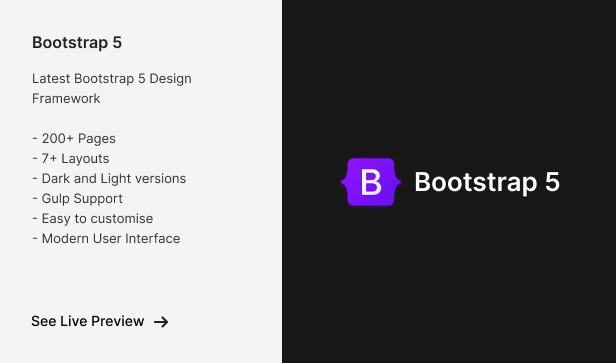Click the Bootstrap 5 heading
The height and width of the screenshot is (363, 616).
[77, 42]
